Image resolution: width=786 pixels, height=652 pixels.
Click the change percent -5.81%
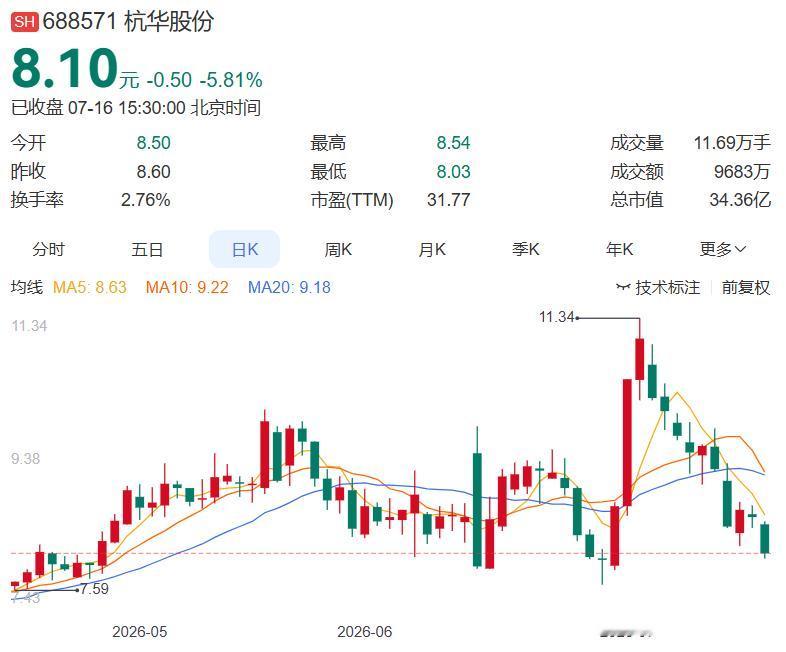tap(231, 80)
